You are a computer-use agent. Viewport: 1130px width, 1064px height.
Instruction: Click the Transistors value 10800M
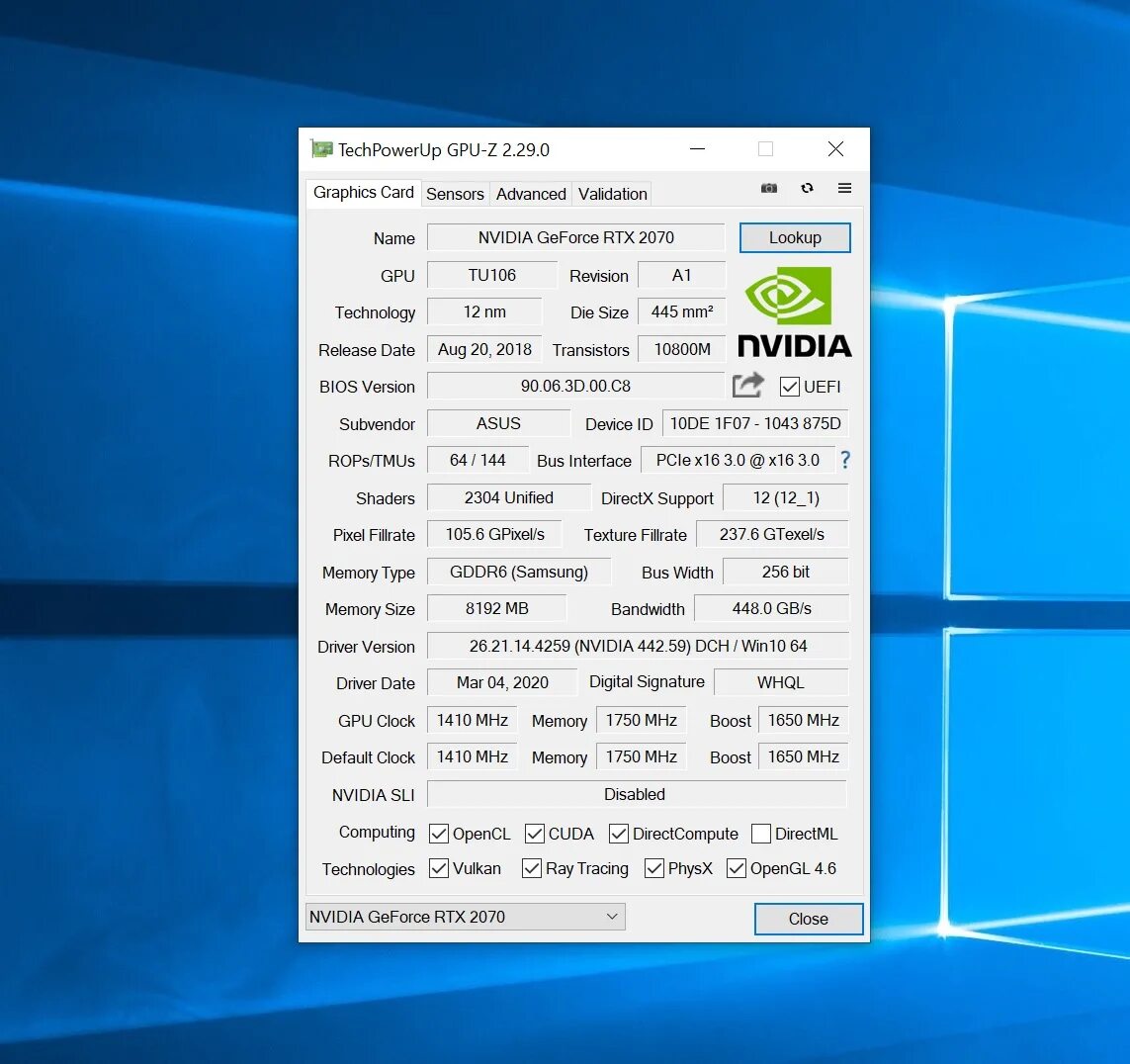tap(682, 349)
